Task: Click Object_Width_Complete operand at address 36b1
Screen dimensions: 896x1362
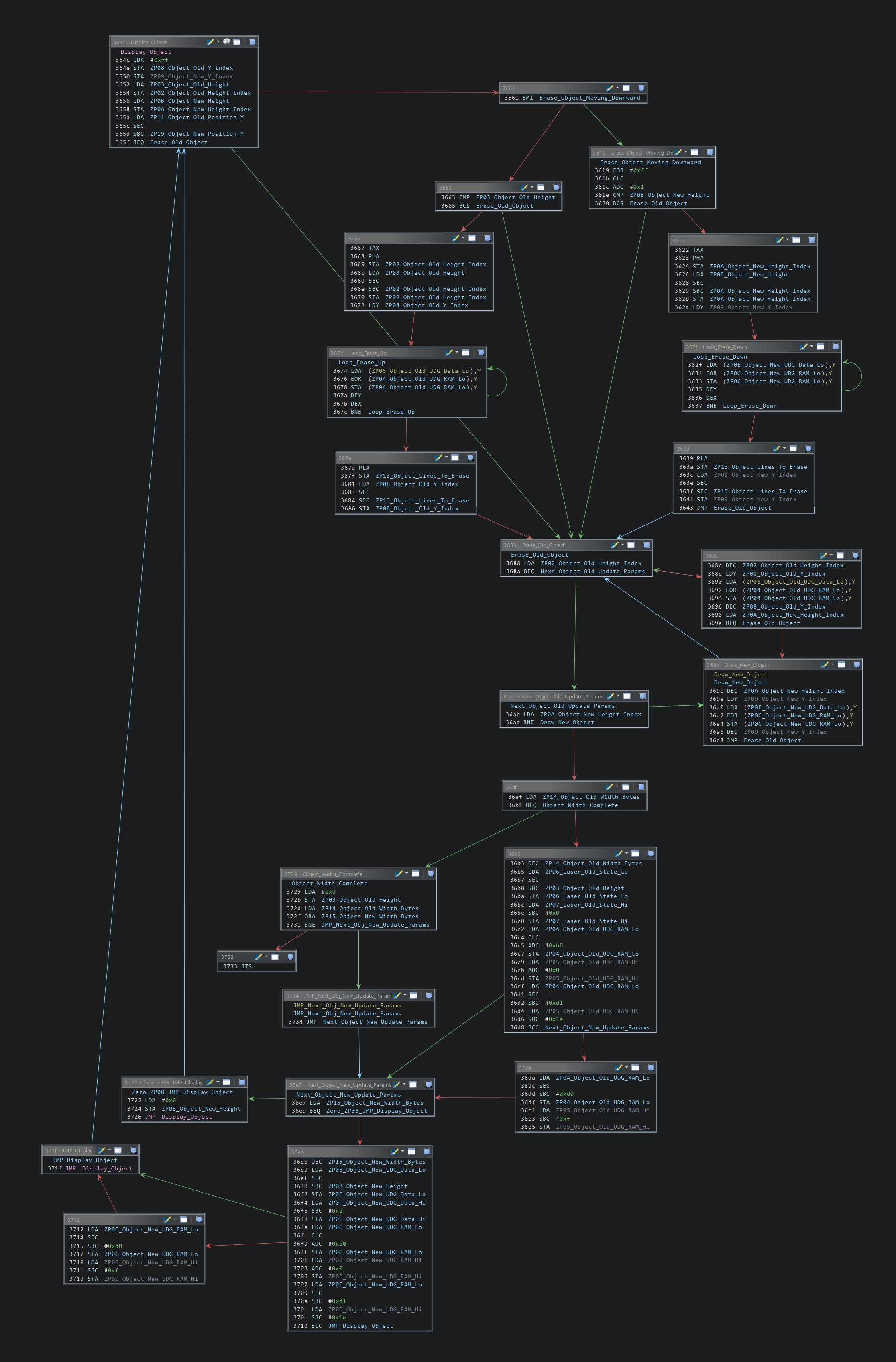Action: point(580,805)
